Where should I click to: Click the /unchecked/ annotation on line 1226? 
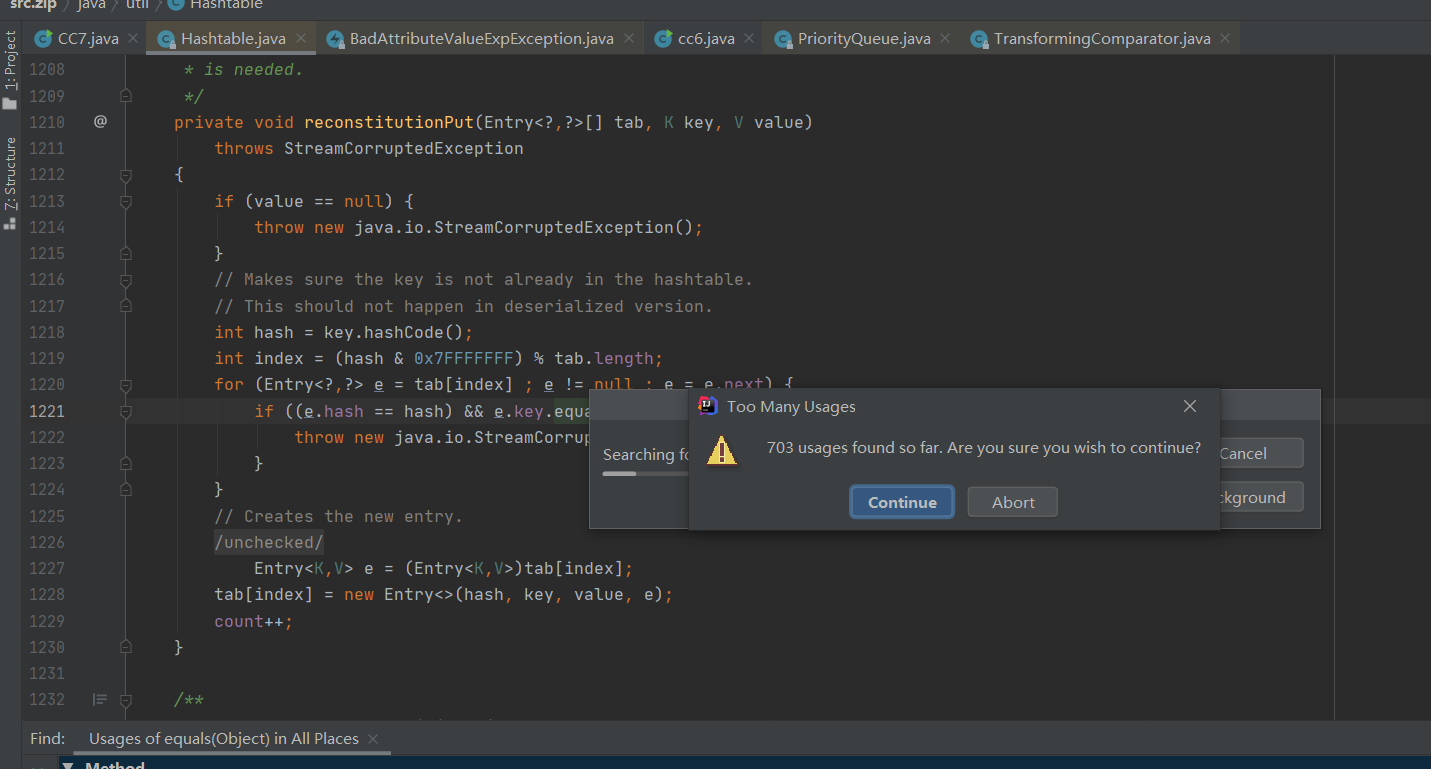(269, 542)
